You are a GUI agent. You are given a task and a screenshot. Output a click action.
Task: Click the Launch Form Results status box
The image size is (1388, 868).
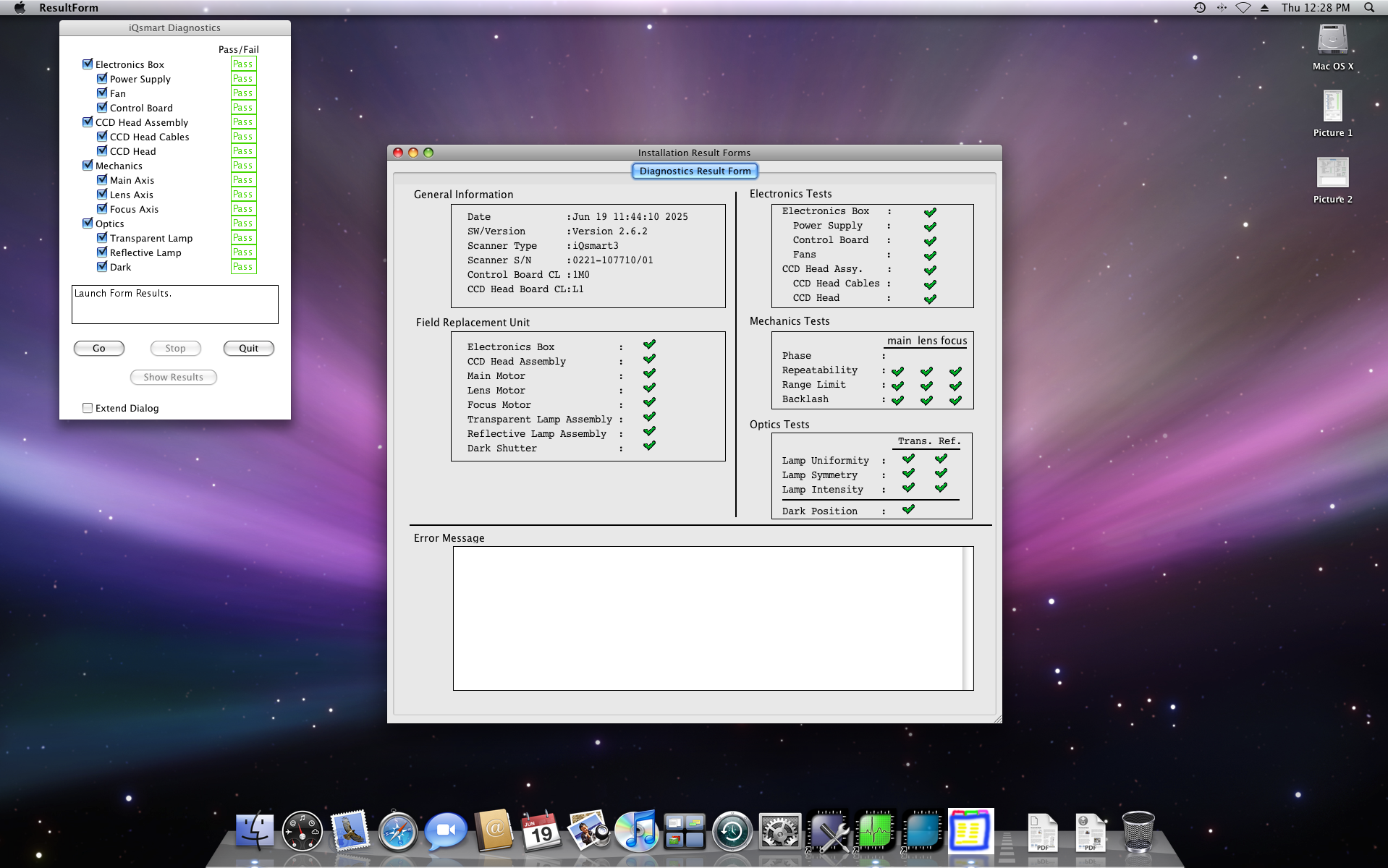point(174,304)
